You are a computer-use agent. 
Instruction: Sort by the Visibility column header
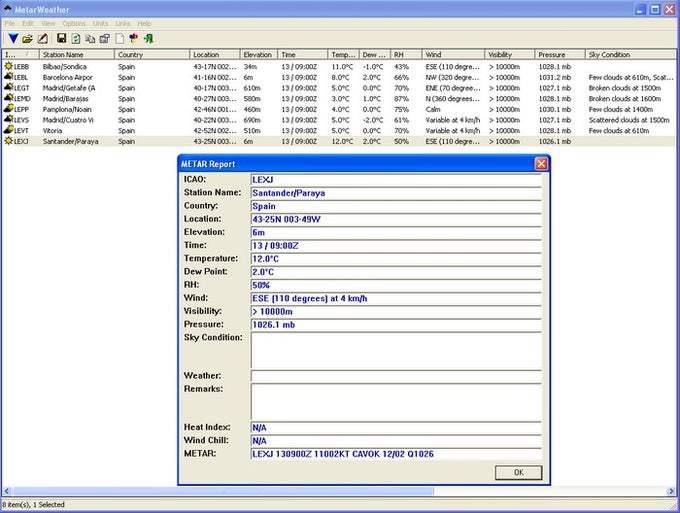click(510, 55)
